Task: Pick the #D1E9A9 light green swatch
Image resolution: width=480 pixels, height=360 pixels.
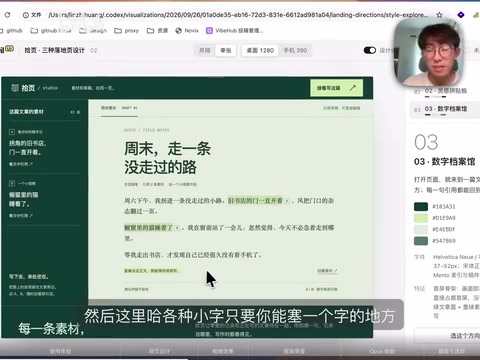Action: [x=421, y=218]
